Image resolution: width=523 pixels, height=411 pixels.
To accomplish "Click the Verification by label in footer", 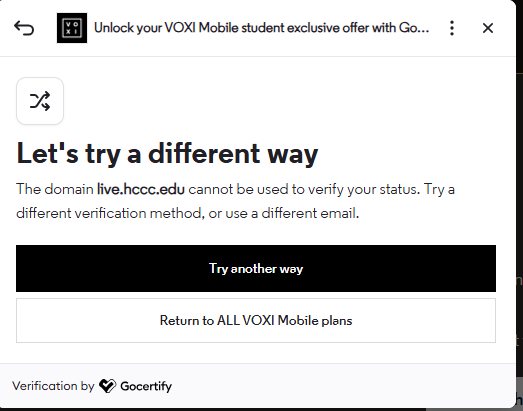I will [53, 386].
